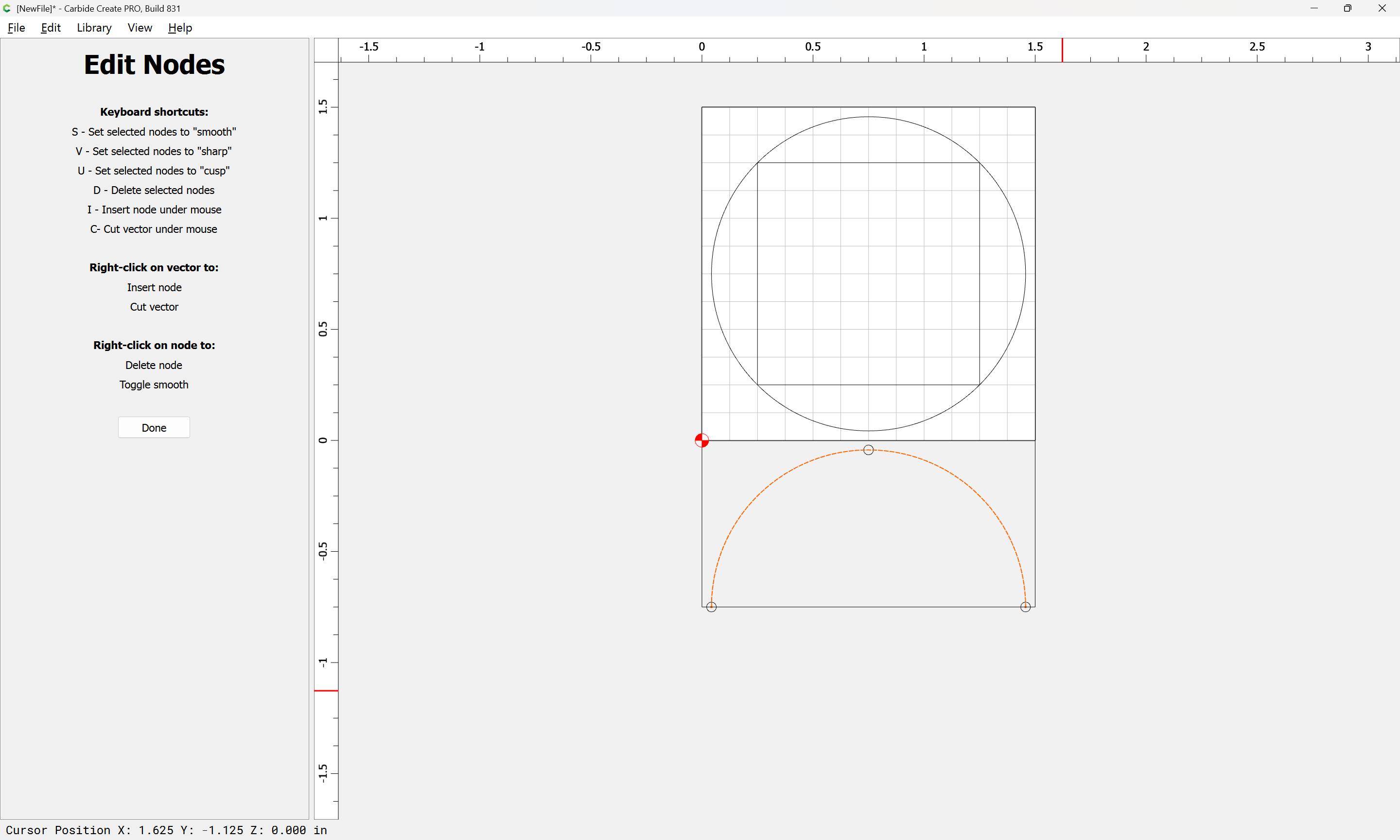Restore down the application window
The height and width of the screenshot is (840, 1400).
tap(1347, 8)
